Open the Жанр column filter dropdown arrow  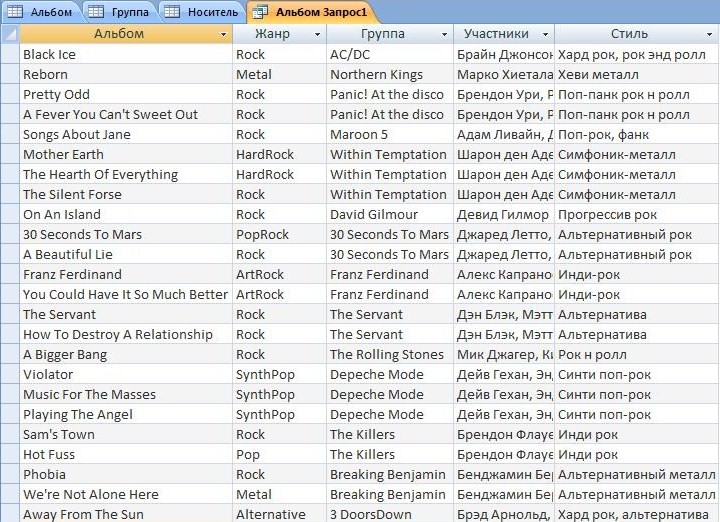317,34
